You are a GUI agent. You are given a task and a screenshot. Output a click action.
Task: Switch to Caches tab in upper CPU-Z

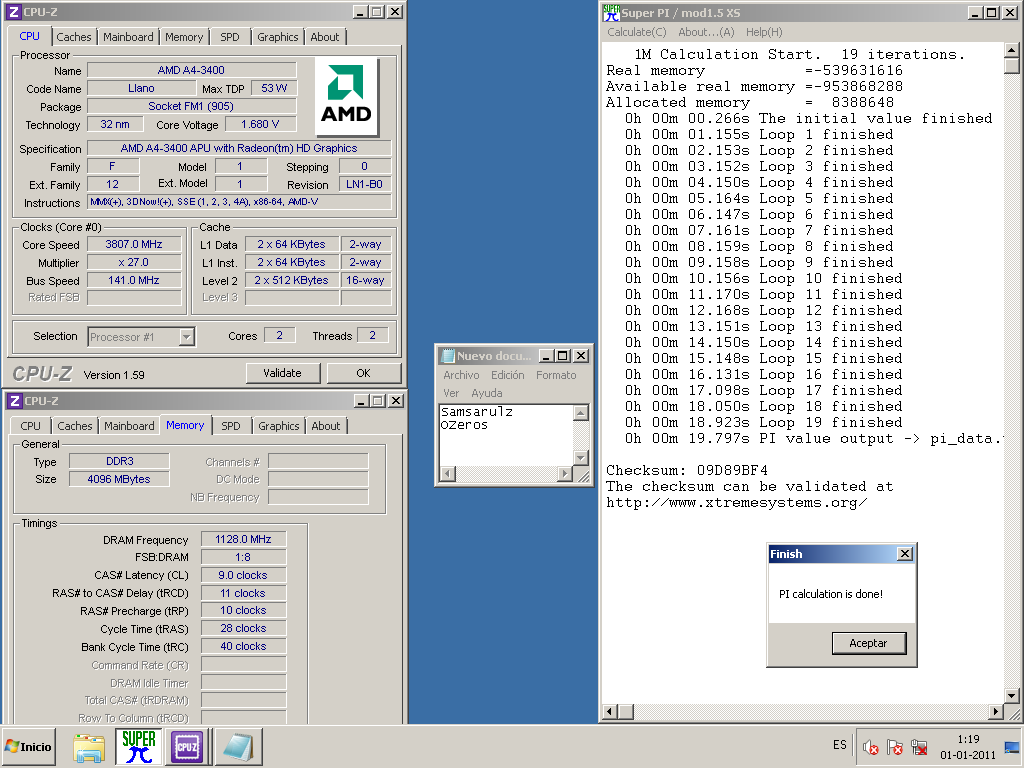click(x=74, y=37)
